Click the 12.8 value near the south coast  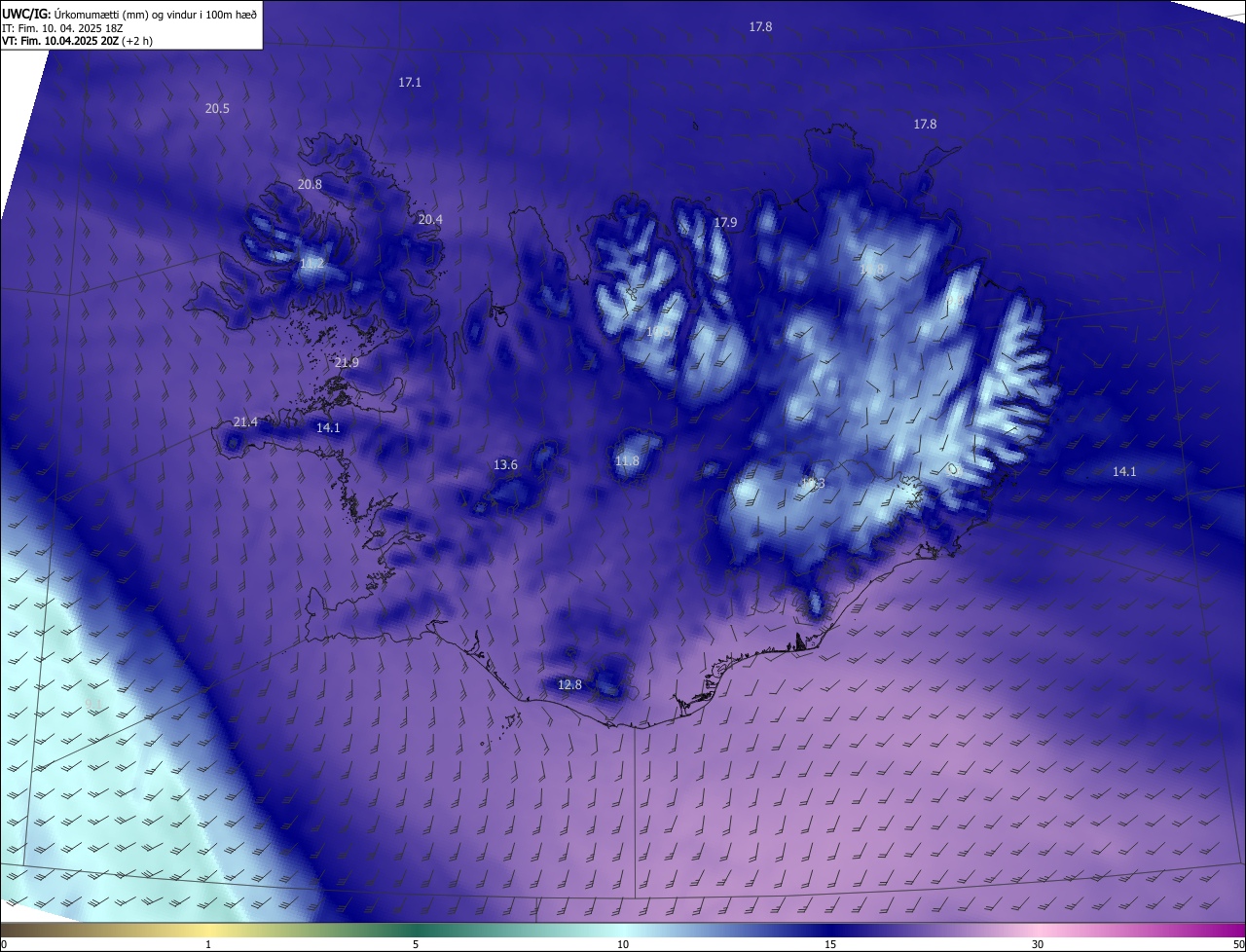tap(569, 685)
